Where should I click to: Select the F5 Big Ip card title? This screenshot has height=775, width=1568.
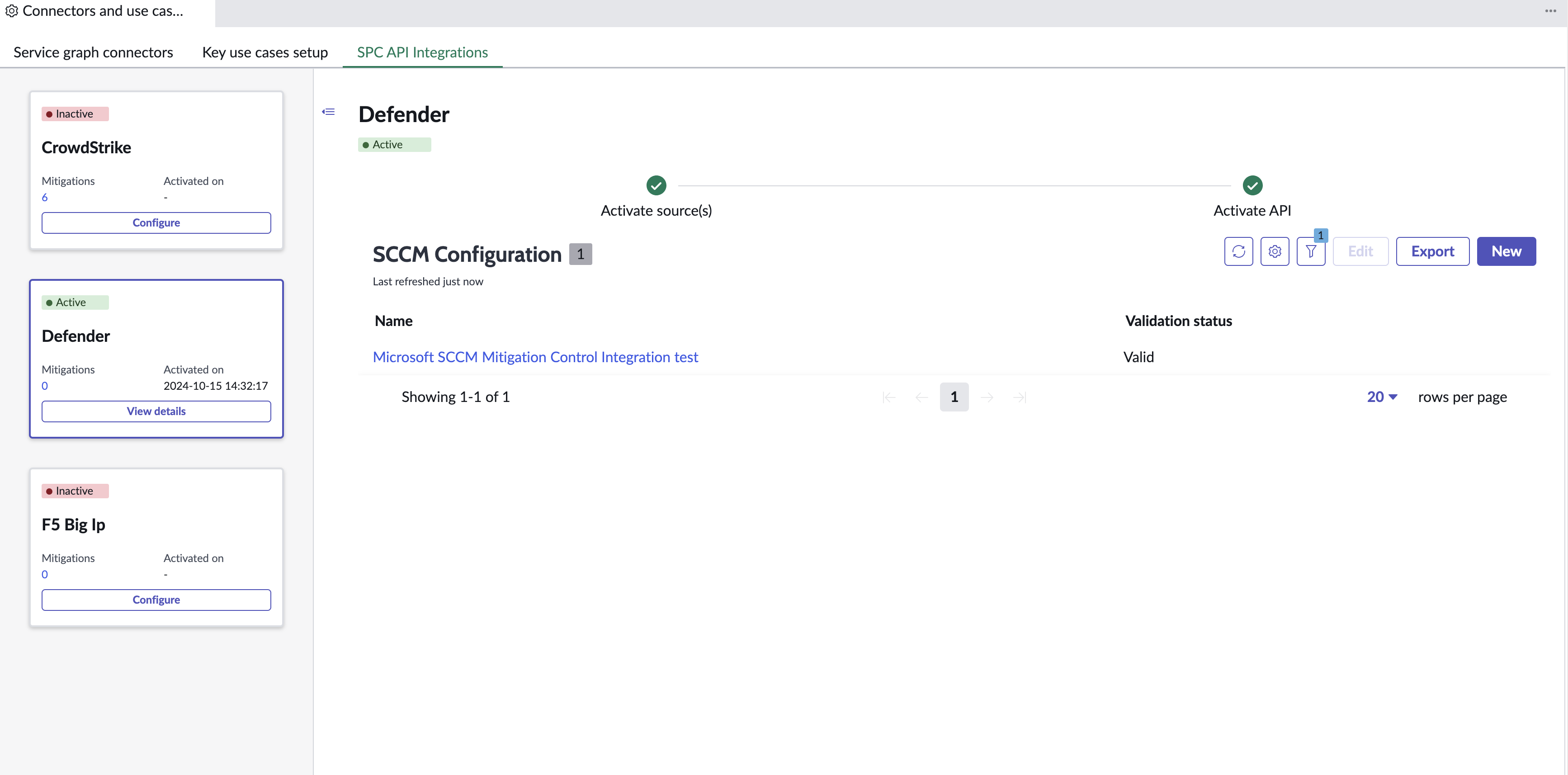tap(73, 525)
